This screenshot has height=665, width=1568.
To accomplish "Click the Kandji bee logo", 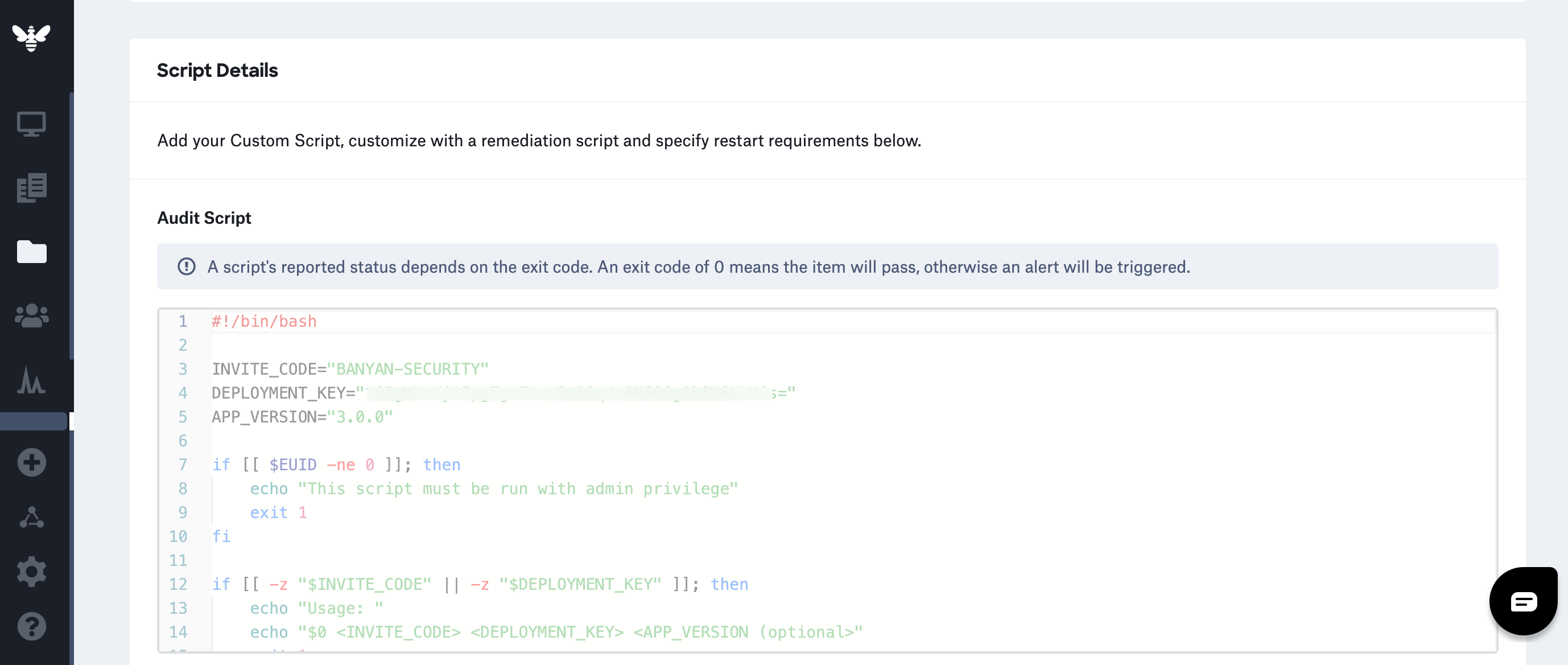I will click(x=31, y=38).
